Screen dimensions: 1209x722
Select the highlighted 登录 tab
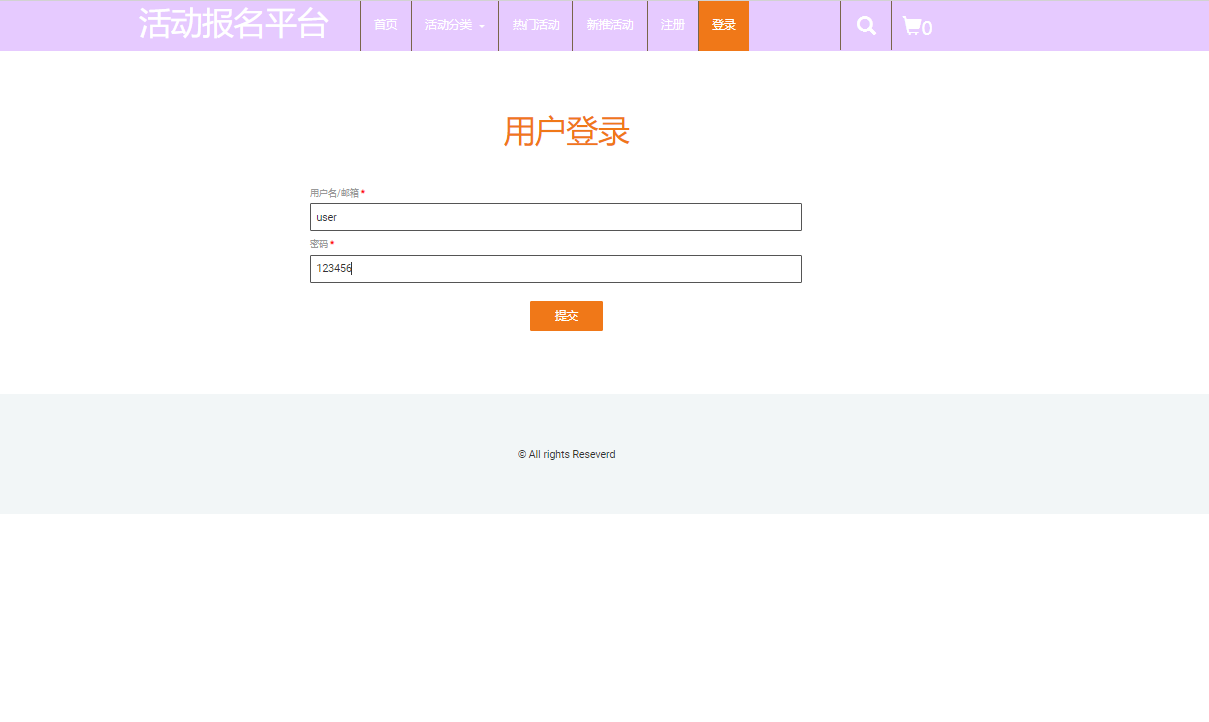coord(723,26)
